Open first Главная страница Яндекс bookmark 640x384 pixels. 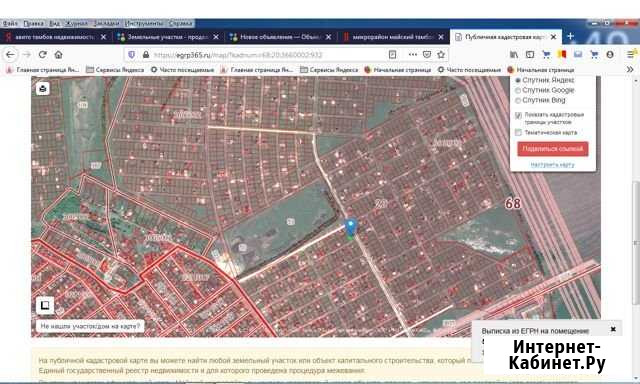pyautogui.click(x=43, y=70)
